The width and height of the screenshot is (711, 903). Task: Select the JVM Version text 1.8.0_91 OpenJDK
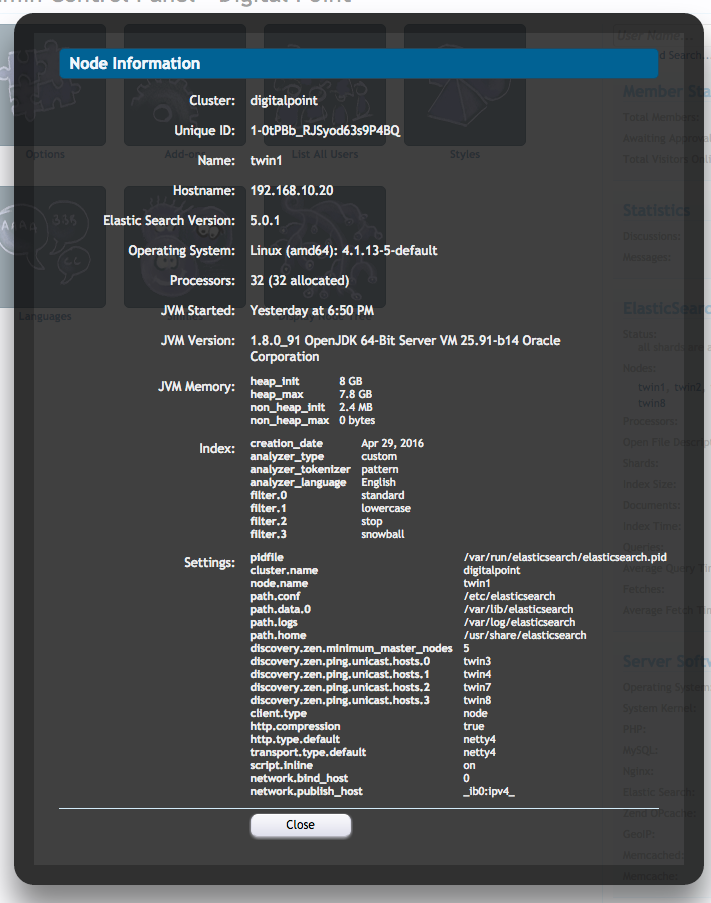tap(405, 348)
